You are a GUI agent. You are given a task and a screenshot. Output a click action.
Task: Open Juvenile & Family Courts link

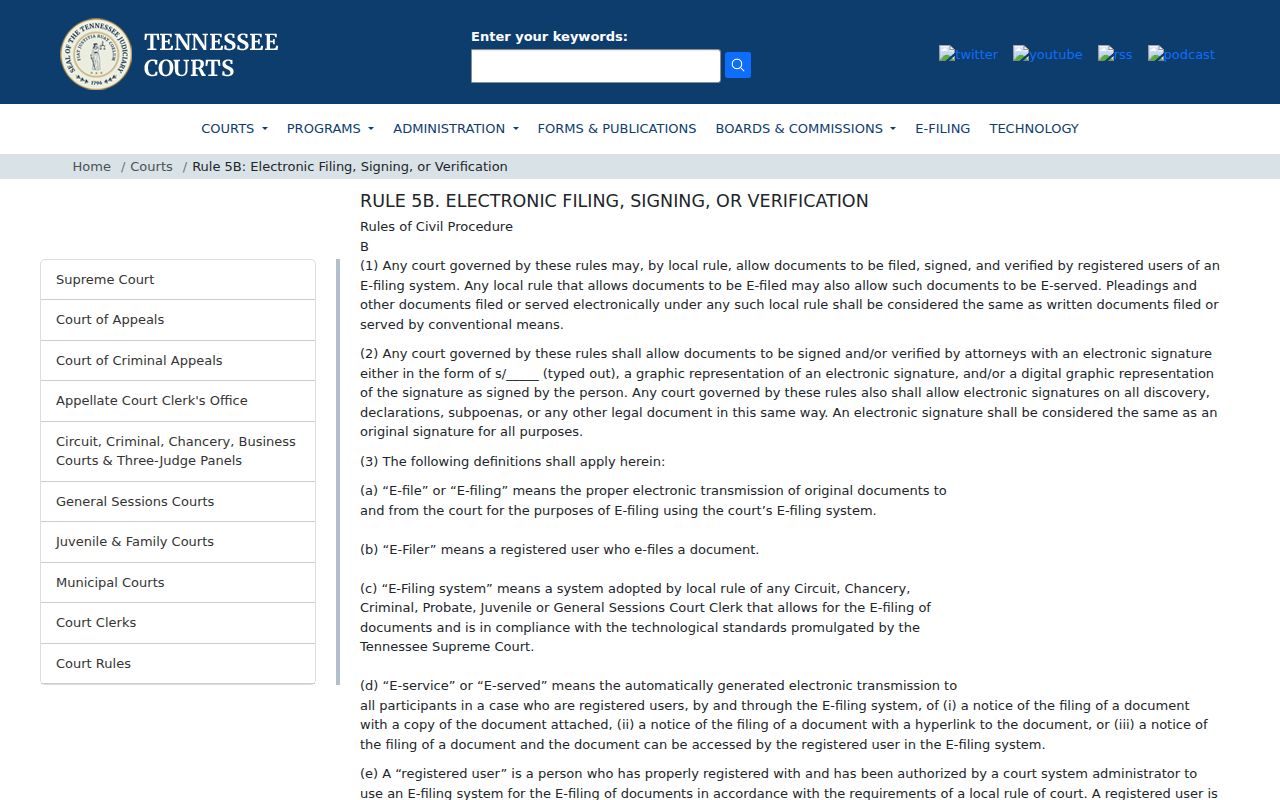(178, 542)
